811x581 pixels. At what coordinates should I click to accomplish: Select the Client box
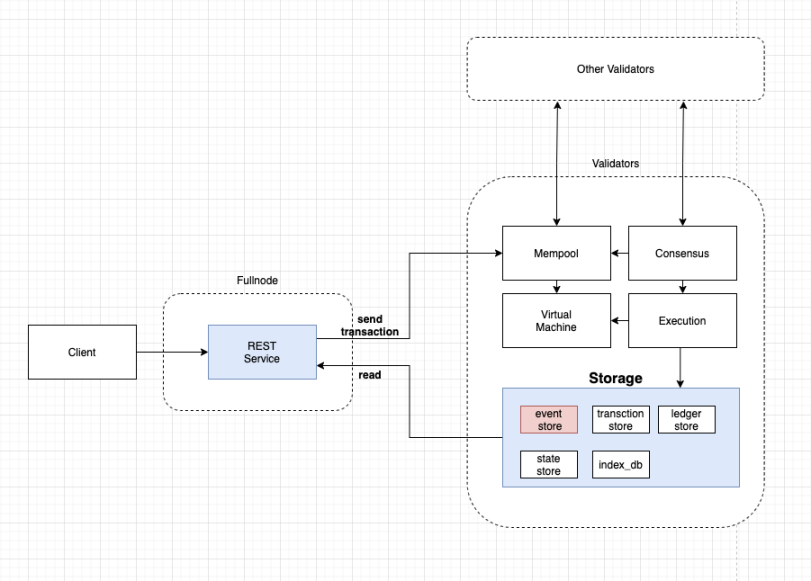point(81,352)
